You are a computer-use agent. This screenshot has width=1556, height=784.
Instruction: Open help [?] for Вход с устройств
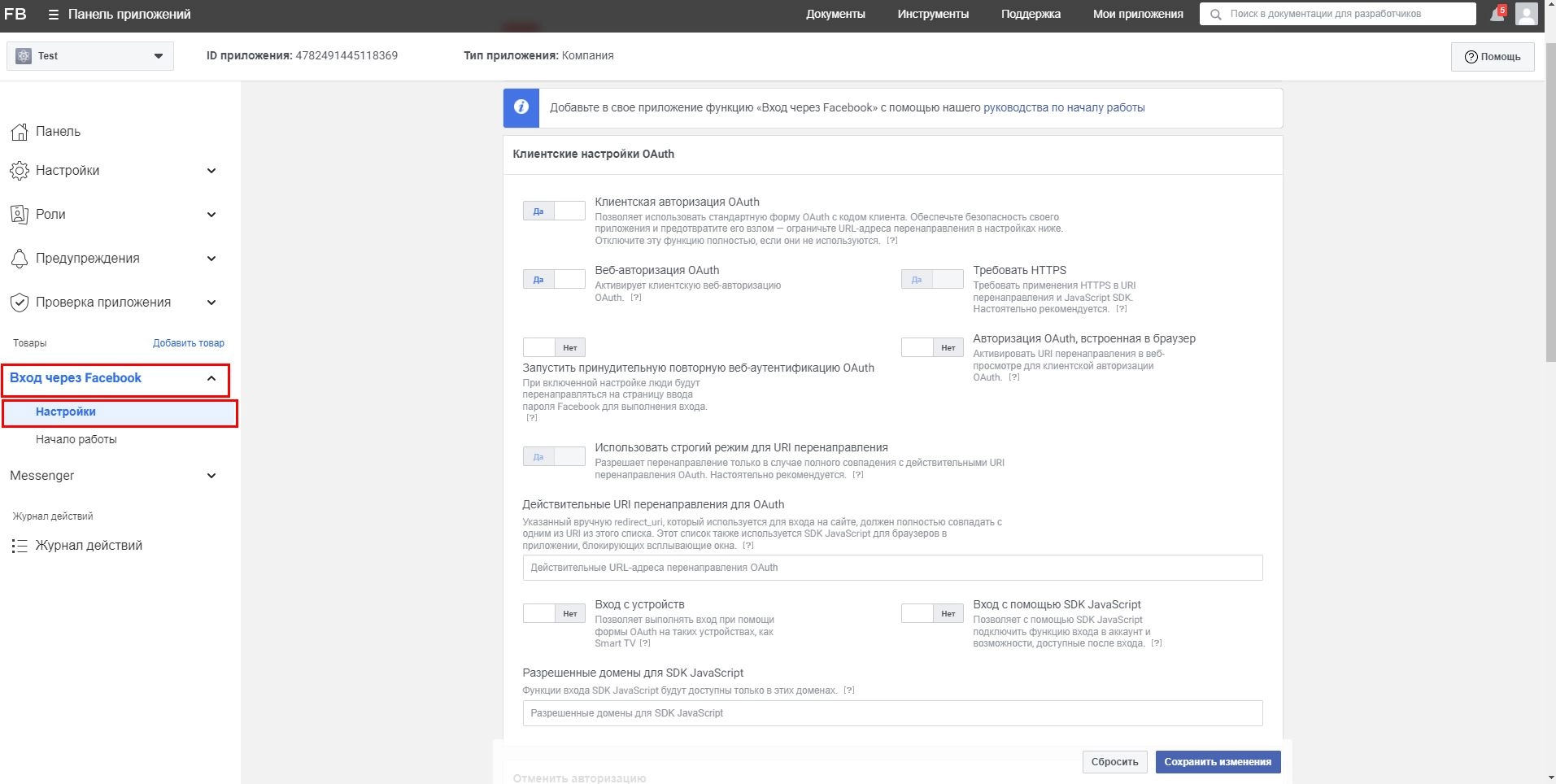tap(645, 643)
